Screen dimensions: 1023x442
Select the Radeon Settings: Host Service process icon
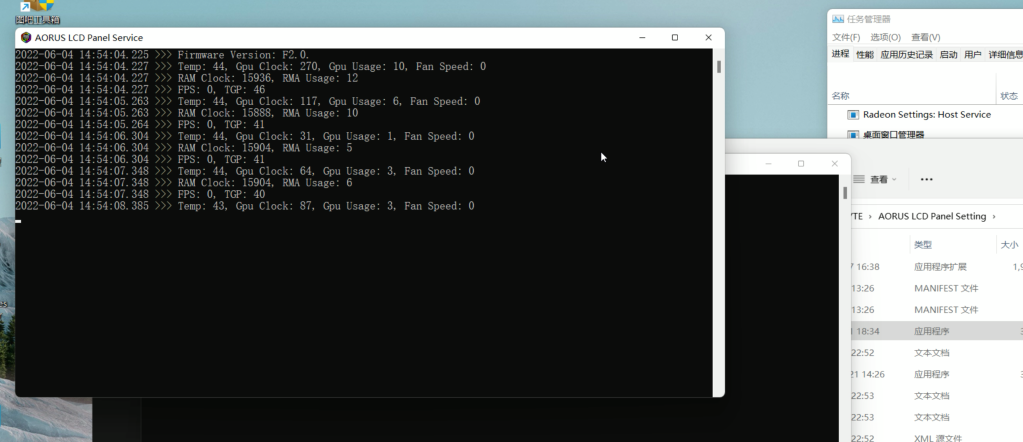click(853, 115)
